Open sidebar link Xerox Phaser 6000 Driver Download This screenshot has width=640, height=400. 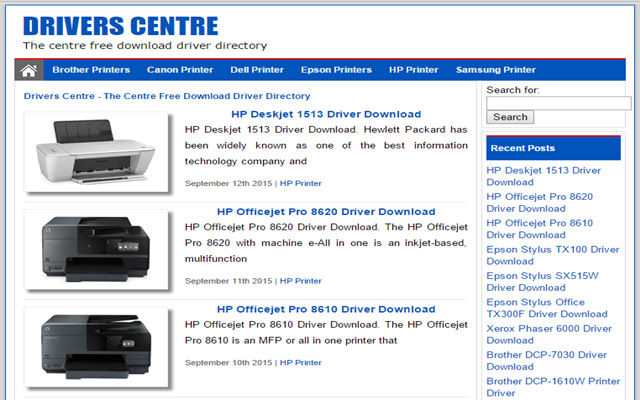click(549, 334)
